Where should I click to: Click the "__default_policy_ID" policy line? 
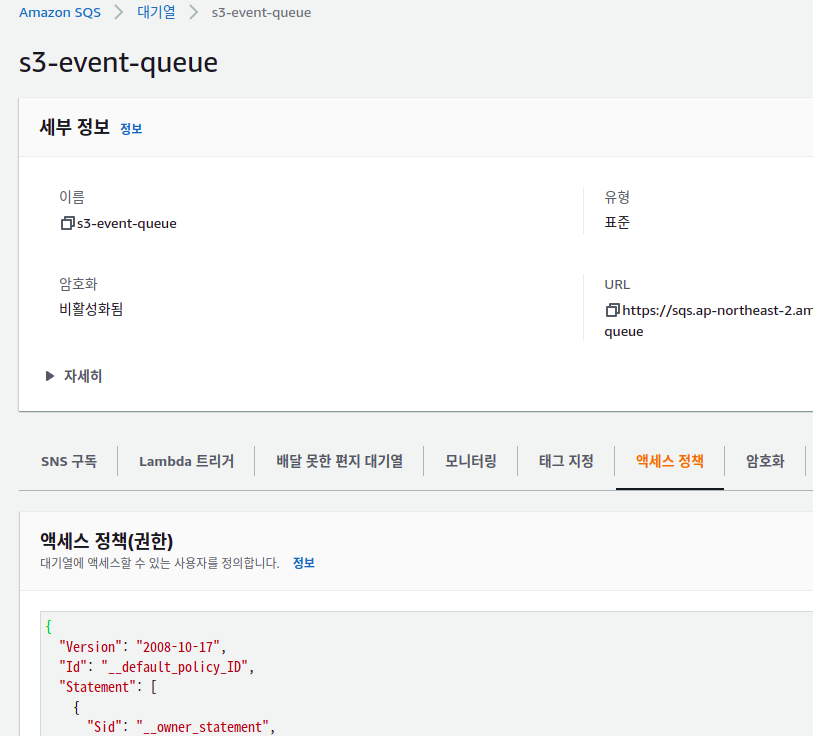(157, 667)
